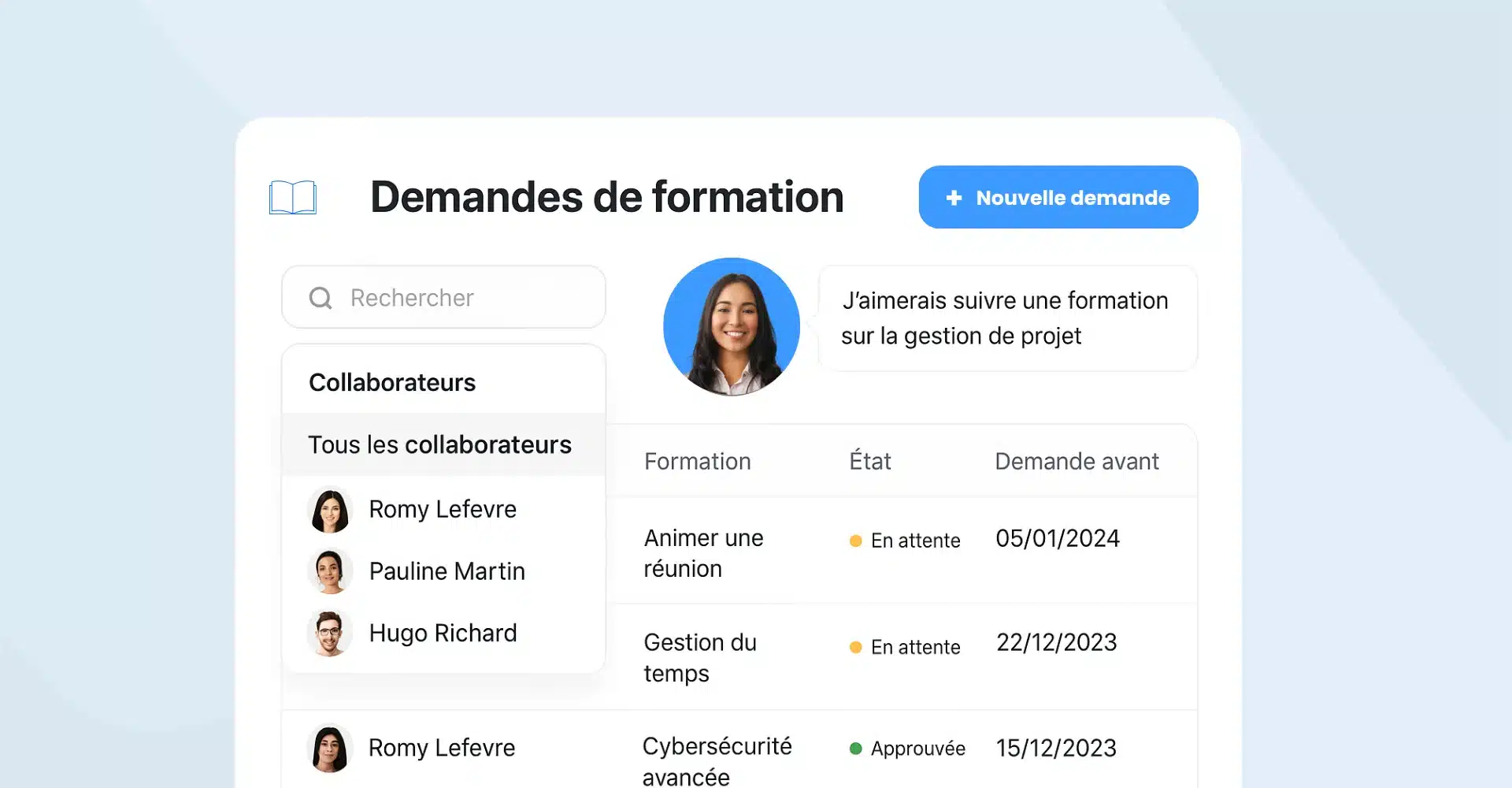Click the Collaborateurs dropdown header

(392, 382)
